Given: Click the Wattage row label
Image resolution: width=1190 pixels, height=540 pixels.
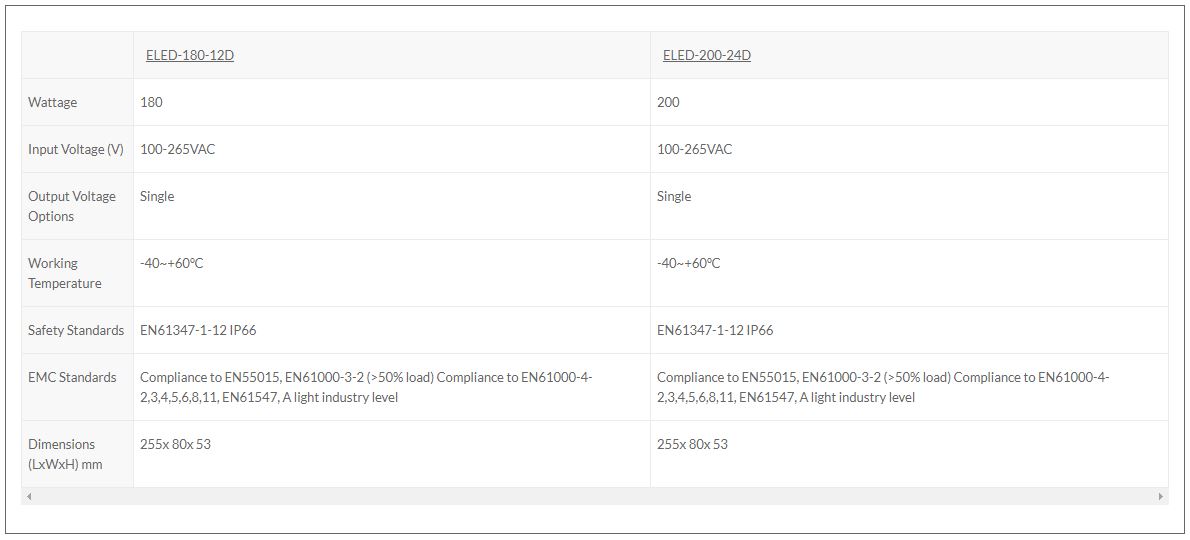Looking at the screenshot, I should [x=52, y=102].
